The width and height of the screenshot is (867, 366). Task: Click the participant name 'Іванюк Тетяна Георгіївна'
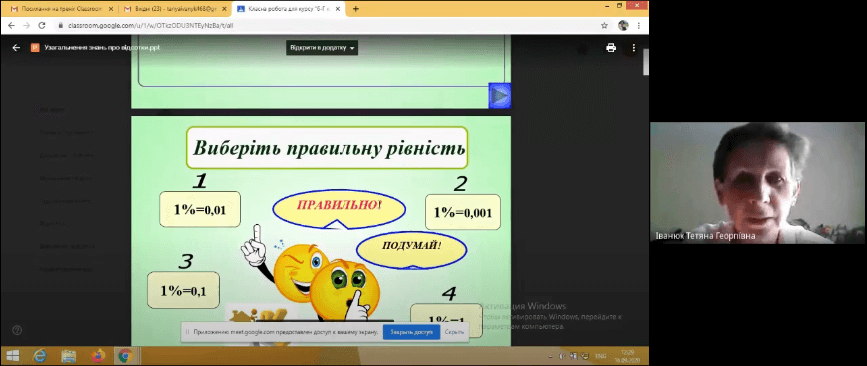click(x=705, y=236)
